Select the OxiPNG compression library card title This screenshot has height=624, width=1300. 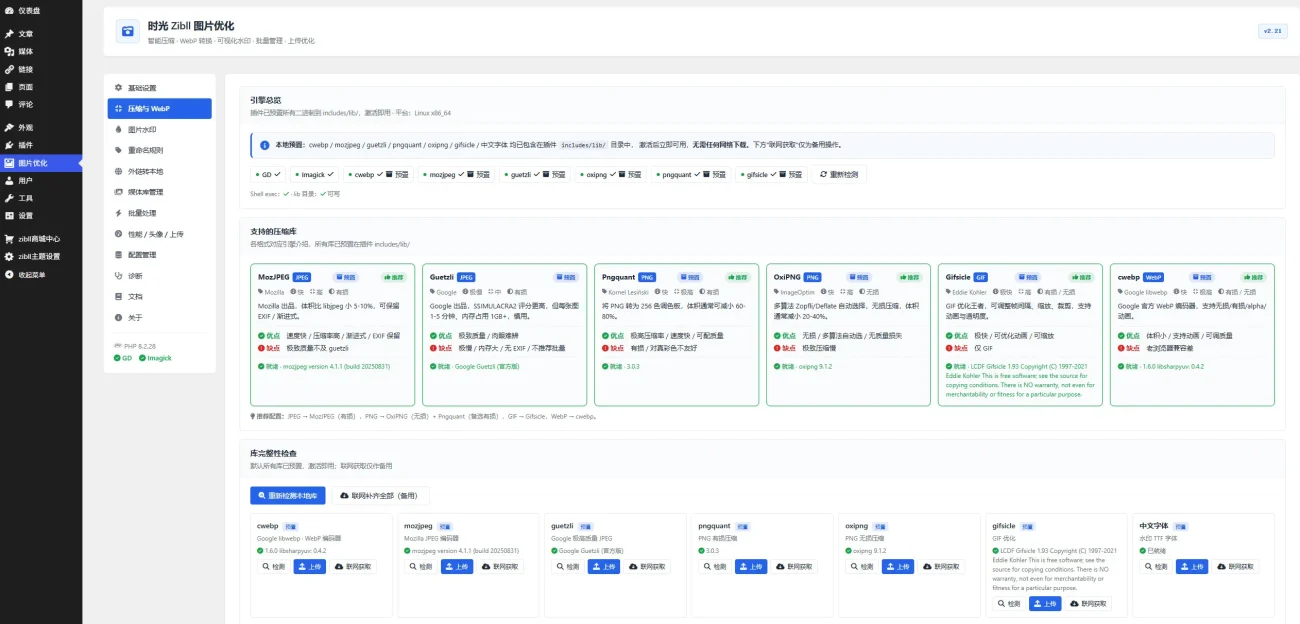[x=788, y=277]
